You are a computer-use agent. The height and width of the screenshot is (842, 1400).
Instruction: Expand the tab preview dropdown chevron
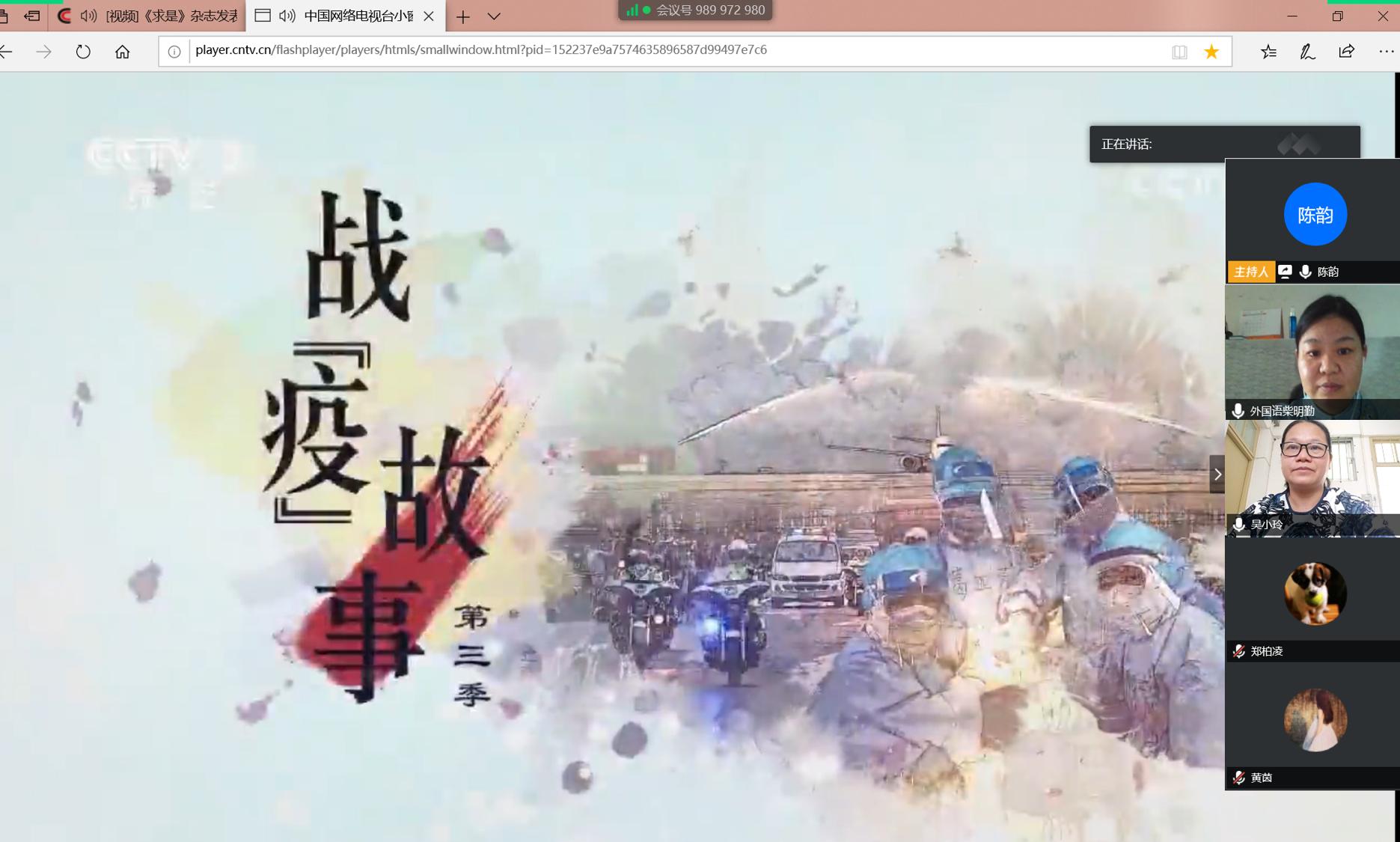point(494,16)
